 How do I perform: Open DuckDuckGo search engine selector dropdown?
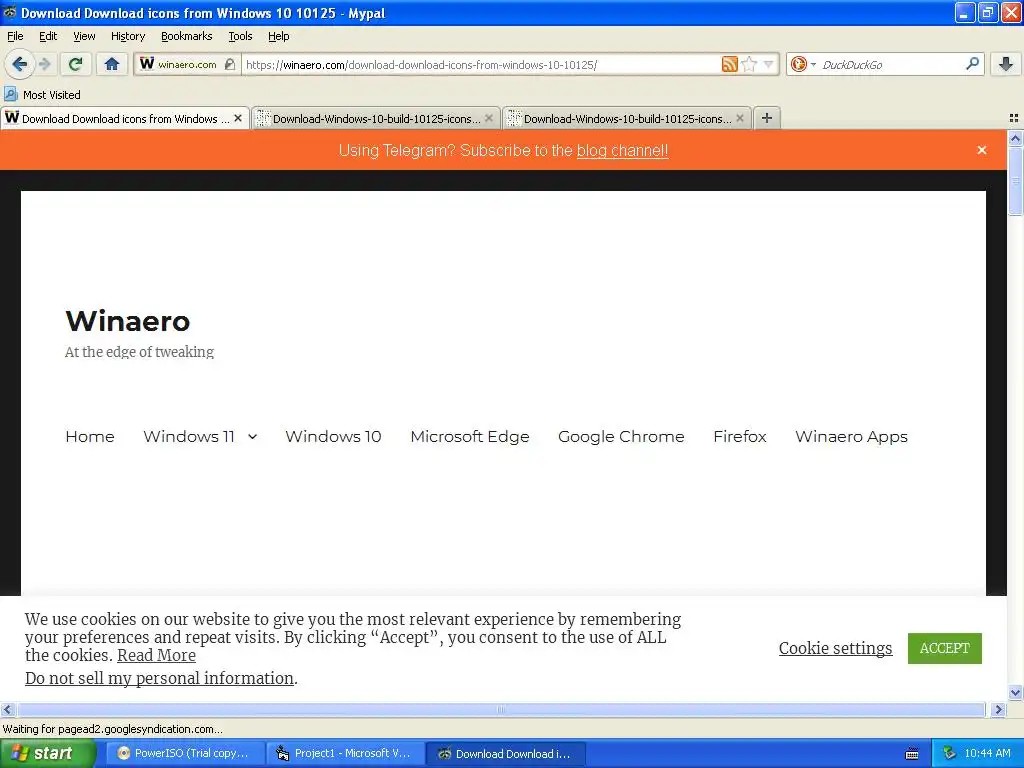click(x=803, y=64)
